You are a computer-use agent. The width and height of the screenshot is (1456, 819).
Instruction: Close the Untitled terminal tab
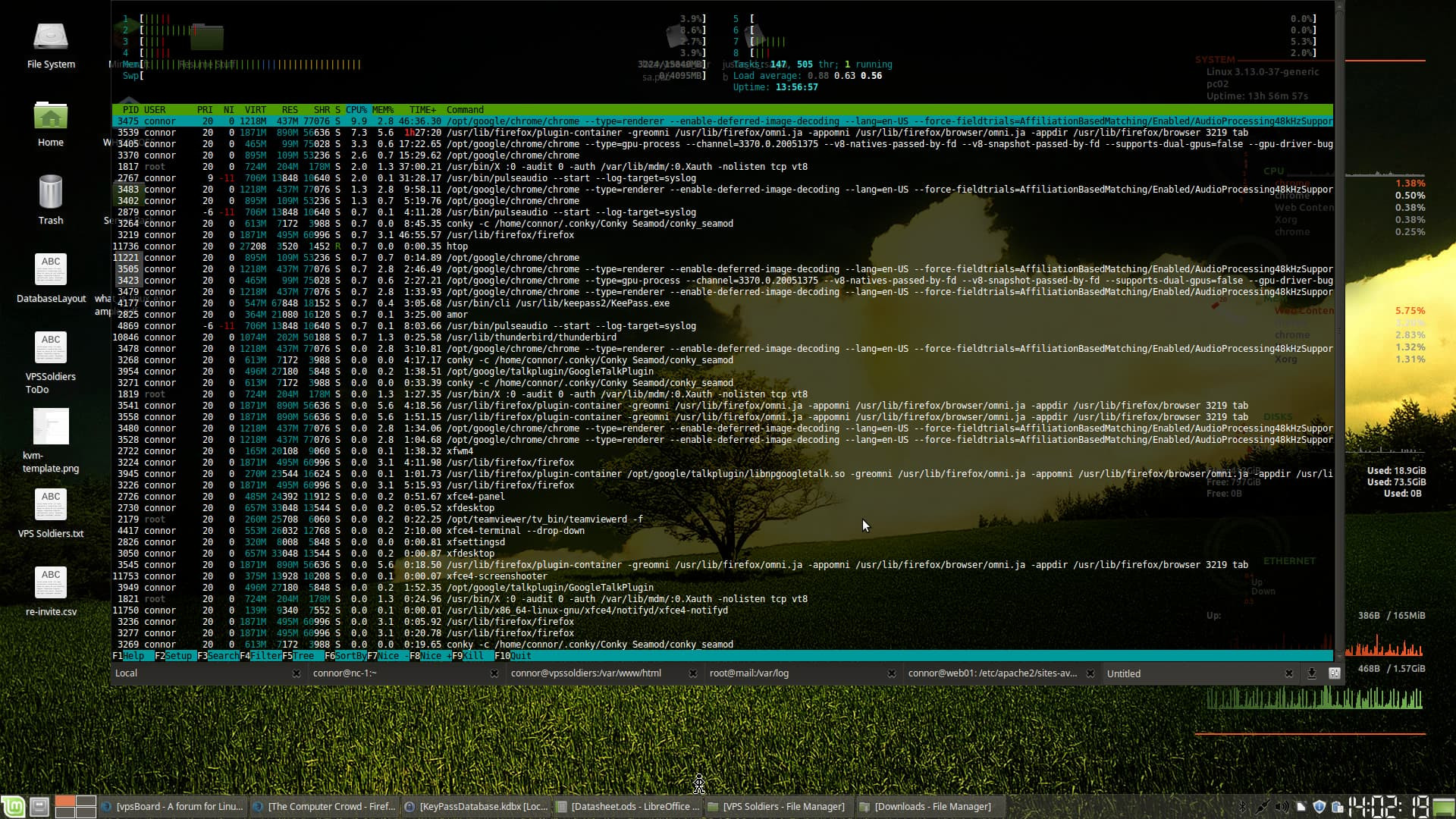(x=1288, y=673)
